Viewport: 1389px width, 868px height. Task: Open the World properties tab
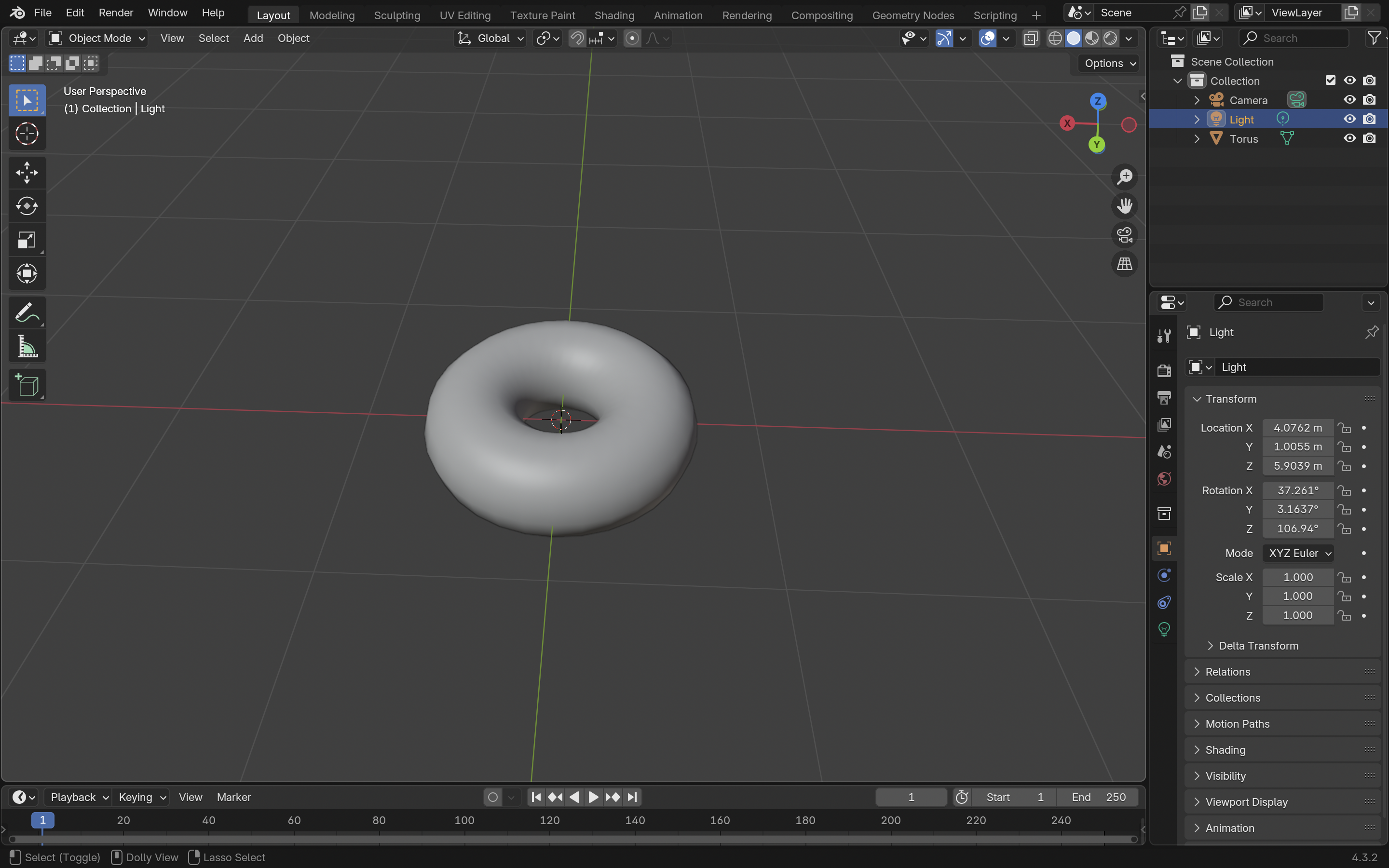pyautogui.click(x=1164, y=479)
